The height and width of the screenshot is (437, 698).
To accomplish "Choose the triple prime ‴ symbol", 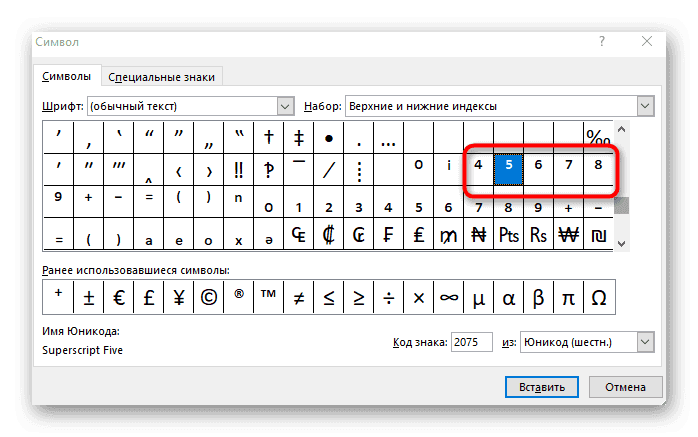I will pyautogui.click(x=118, y=170).
